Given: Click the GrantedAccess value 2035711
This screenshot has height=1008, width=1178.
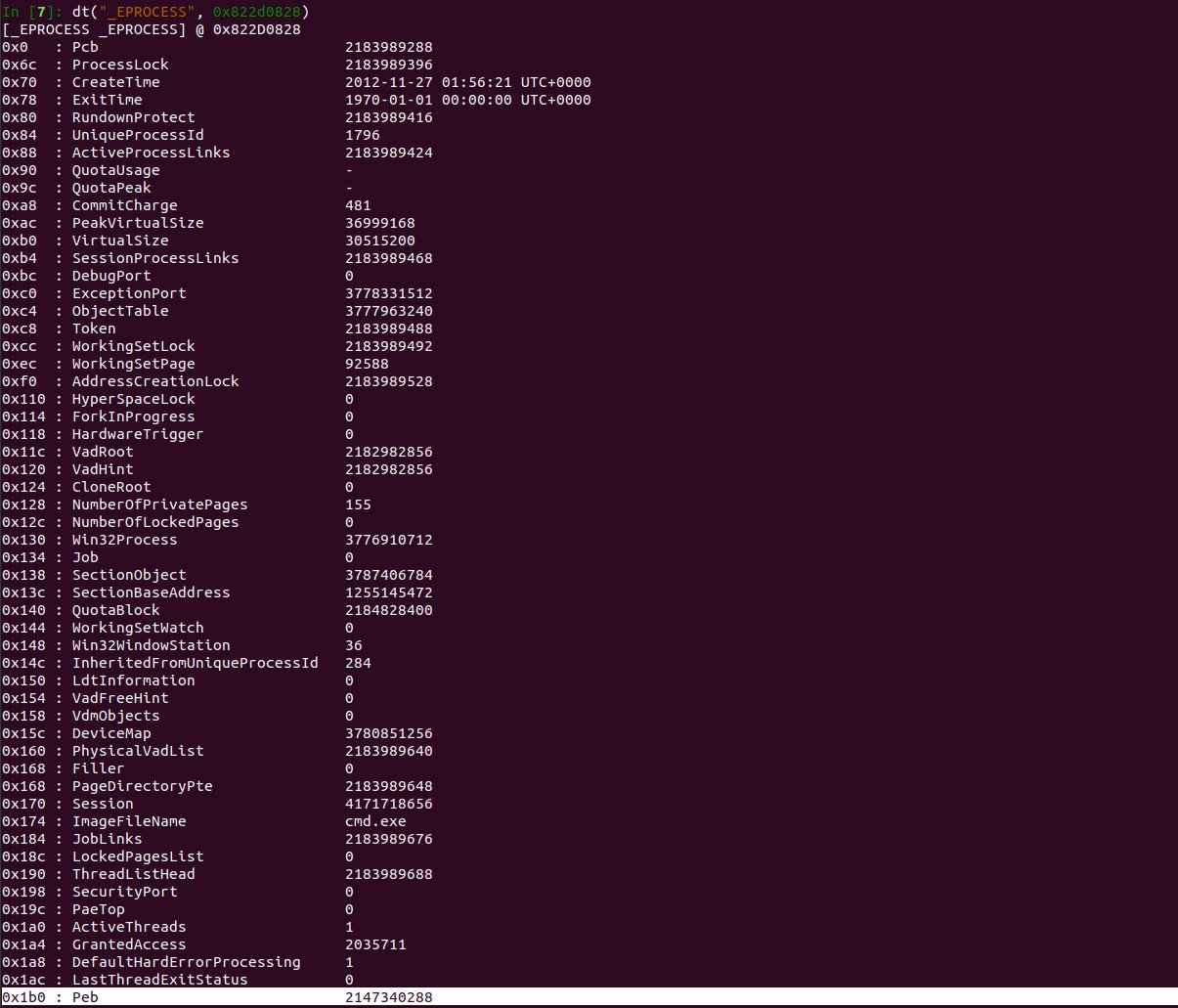Looking at the screenshot, I should pyautogui.click(x=375, y=944).
